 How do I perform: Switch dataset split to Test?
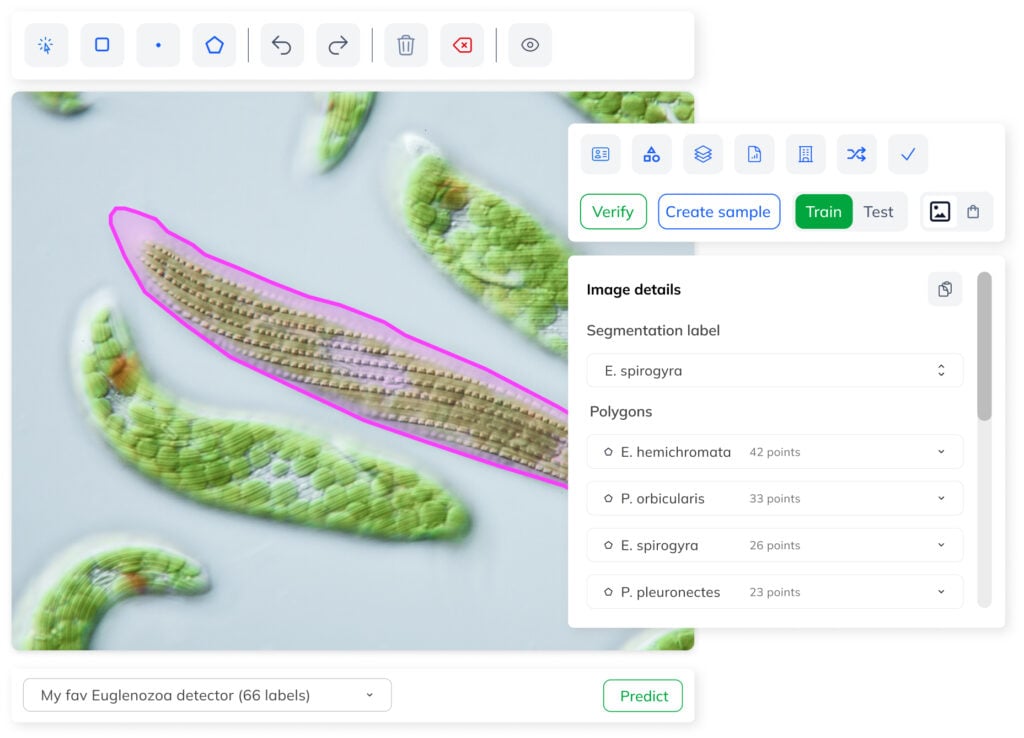(x=878, y=212)
